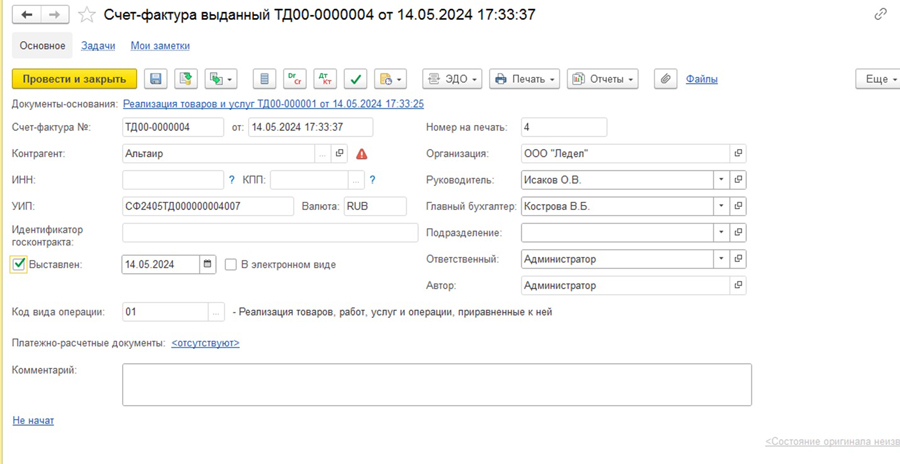Open calendar picker for Выставлен date

tap(208, 265)
